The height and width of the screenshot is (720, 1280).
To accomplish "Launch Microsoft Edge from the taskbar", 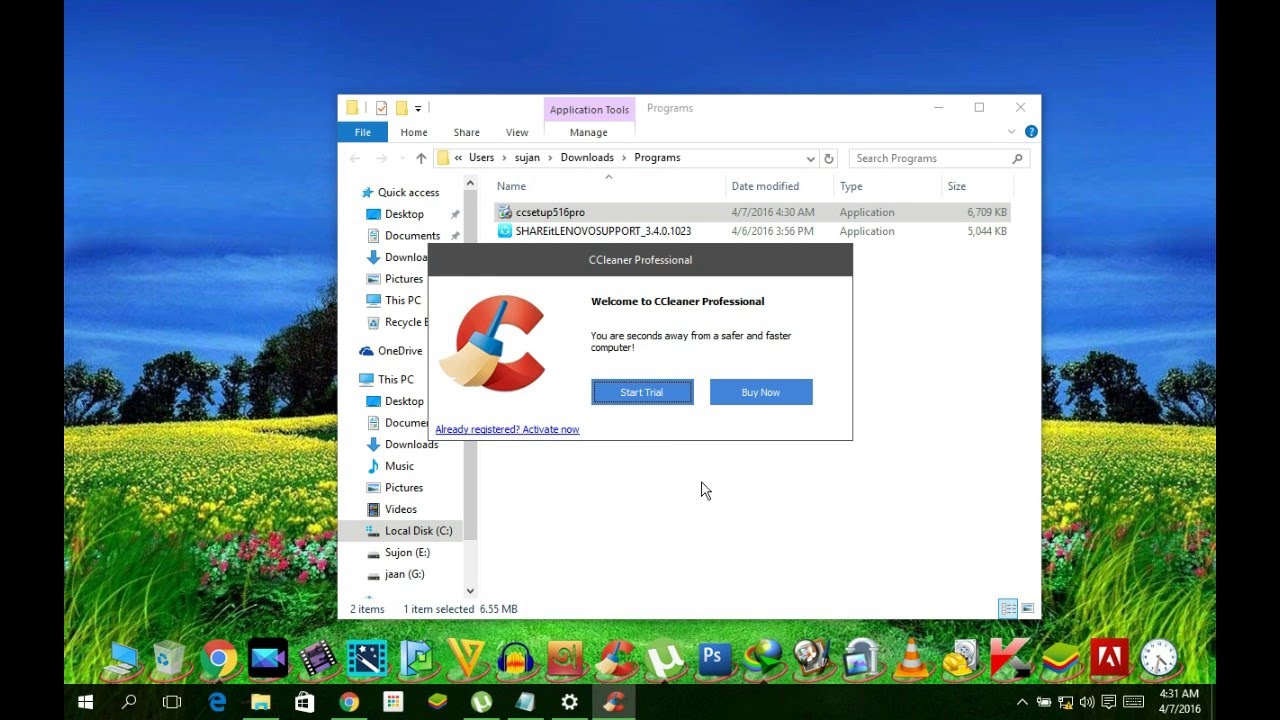I will coord(217,702).
